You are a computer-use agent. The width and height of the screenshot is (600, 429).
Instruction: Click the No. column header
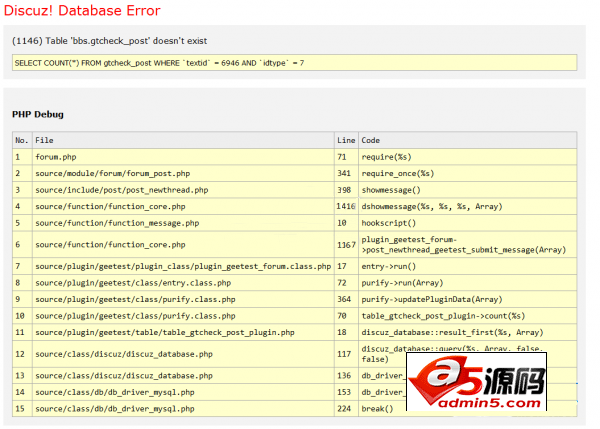pyautogui.click(x=21, y=140)
